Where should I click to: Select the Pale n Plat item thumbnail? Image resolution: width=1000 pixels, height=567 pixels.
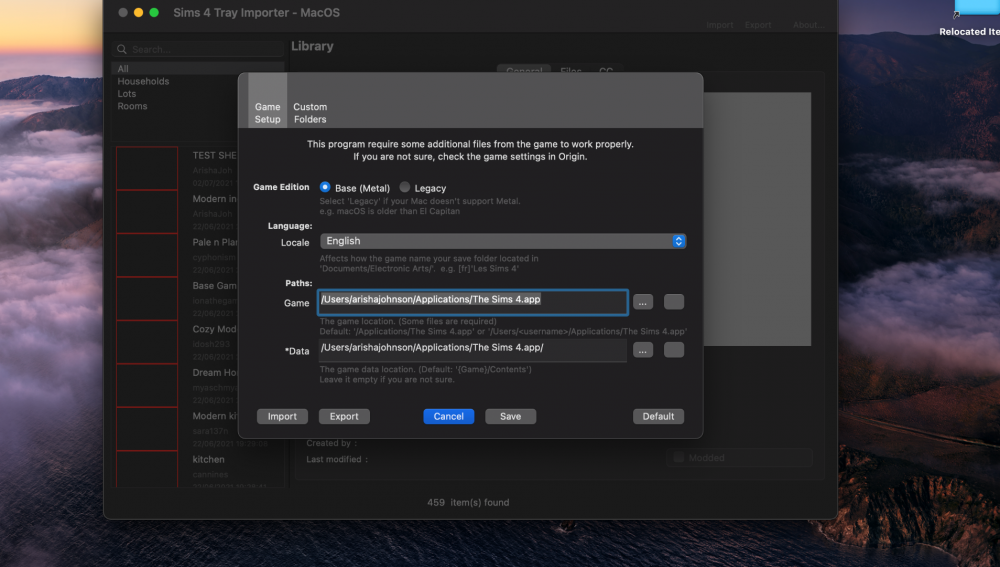pyautogui.click(x=147, y=255)
